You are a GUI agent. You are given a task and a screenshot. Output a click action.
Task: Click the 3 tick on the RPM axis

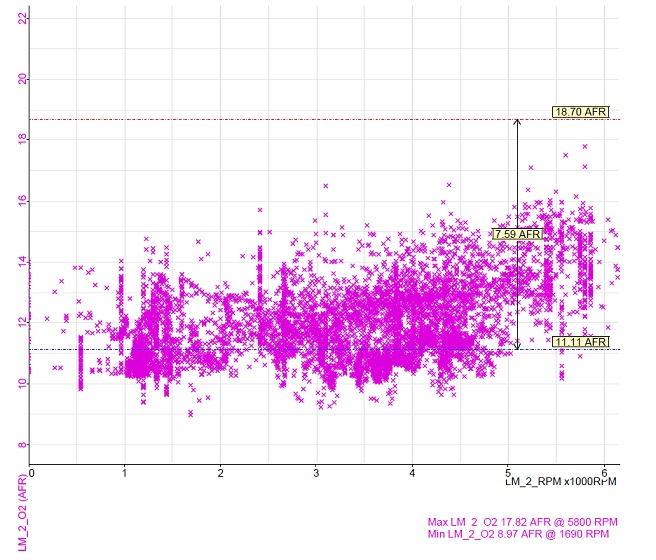point(316,473)
